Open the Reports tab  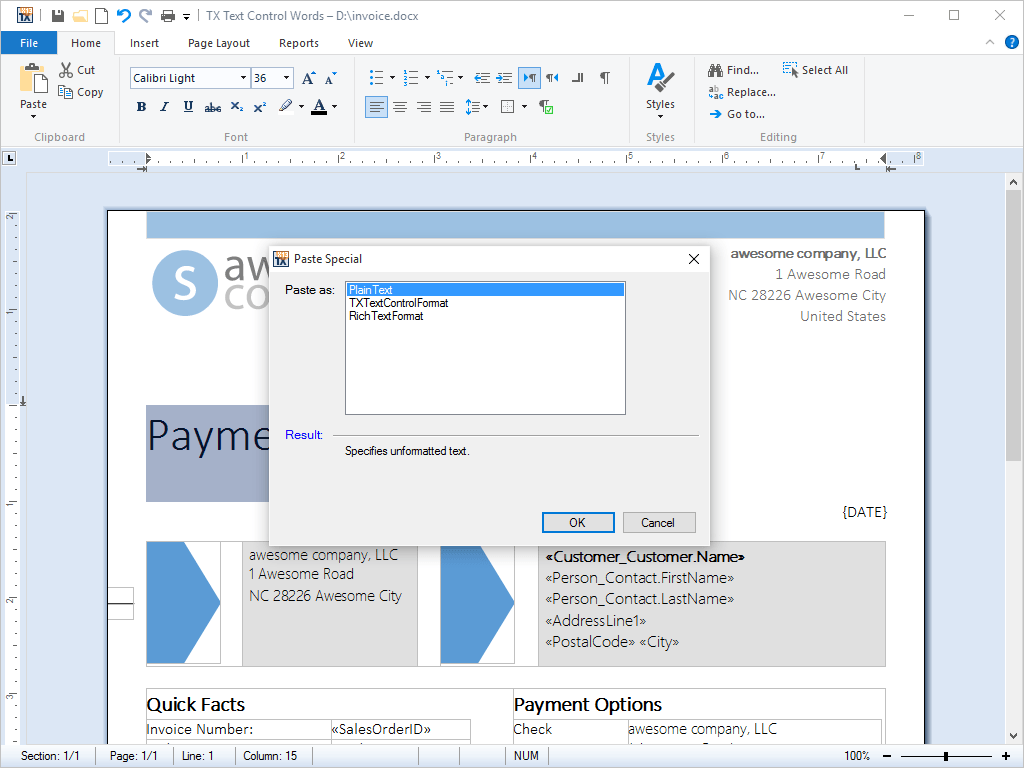(x=299, y=43)
